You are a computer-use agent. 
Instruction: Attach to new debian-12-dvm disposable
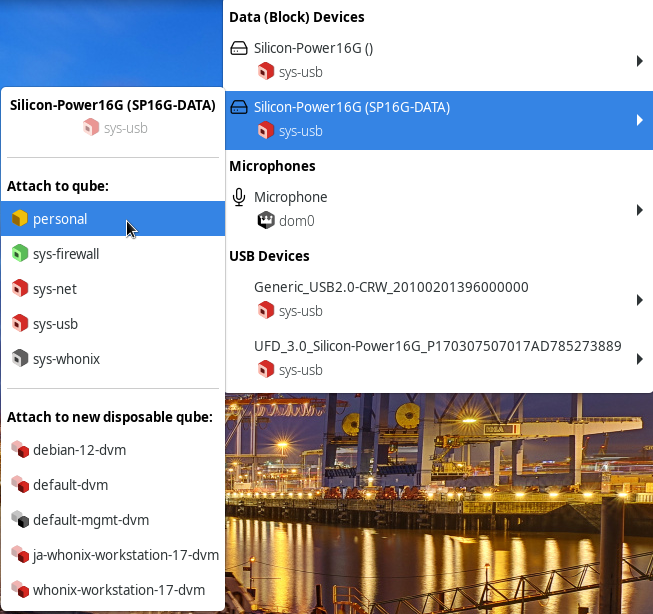pyautogui.click(x=112, y=450)
